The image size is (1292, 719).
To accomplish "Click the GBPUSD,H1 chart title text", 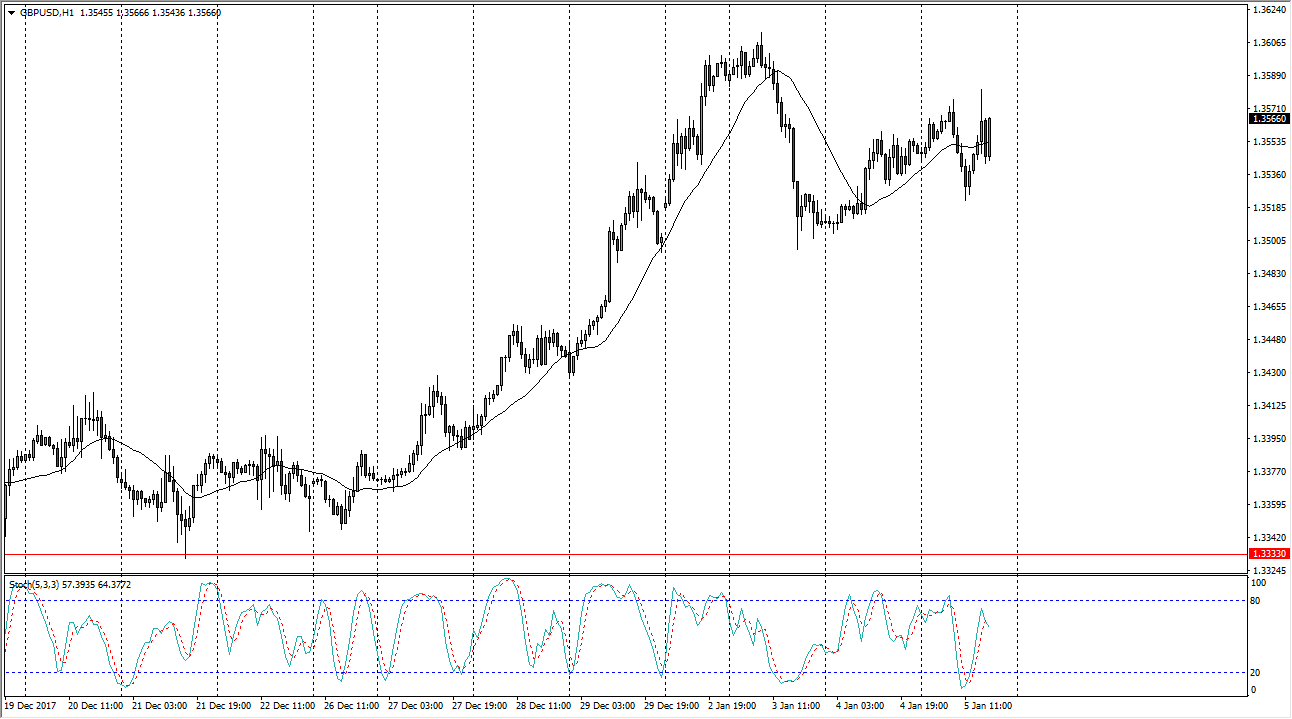I will coord(46,13).
